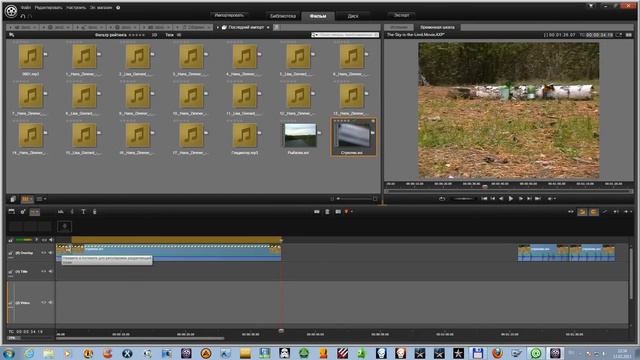640x360 pixels.
Task: Jump to the start in preview controls
Action: pyautogui.click(x=484, y=199)
